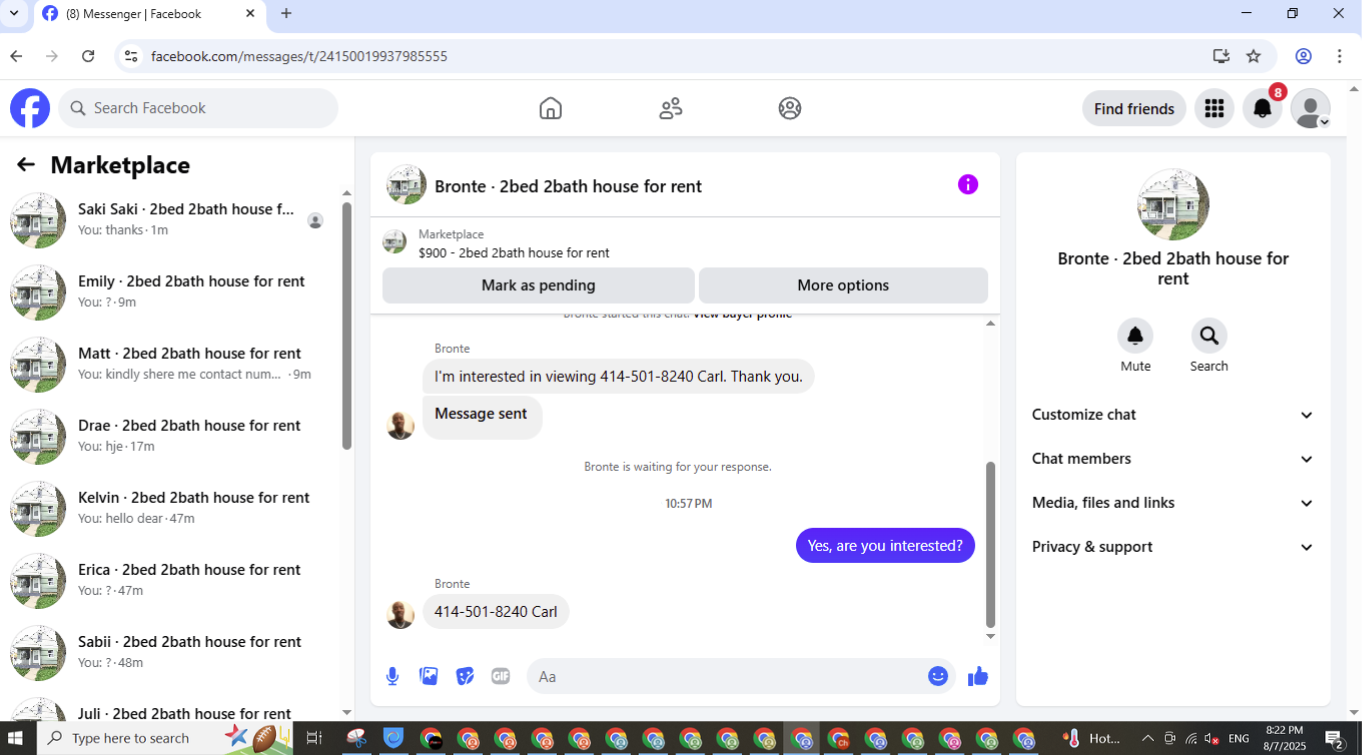Bookmark this tab with star icon
This screenshot has height=755, width=1363.
pos(1254,56)
